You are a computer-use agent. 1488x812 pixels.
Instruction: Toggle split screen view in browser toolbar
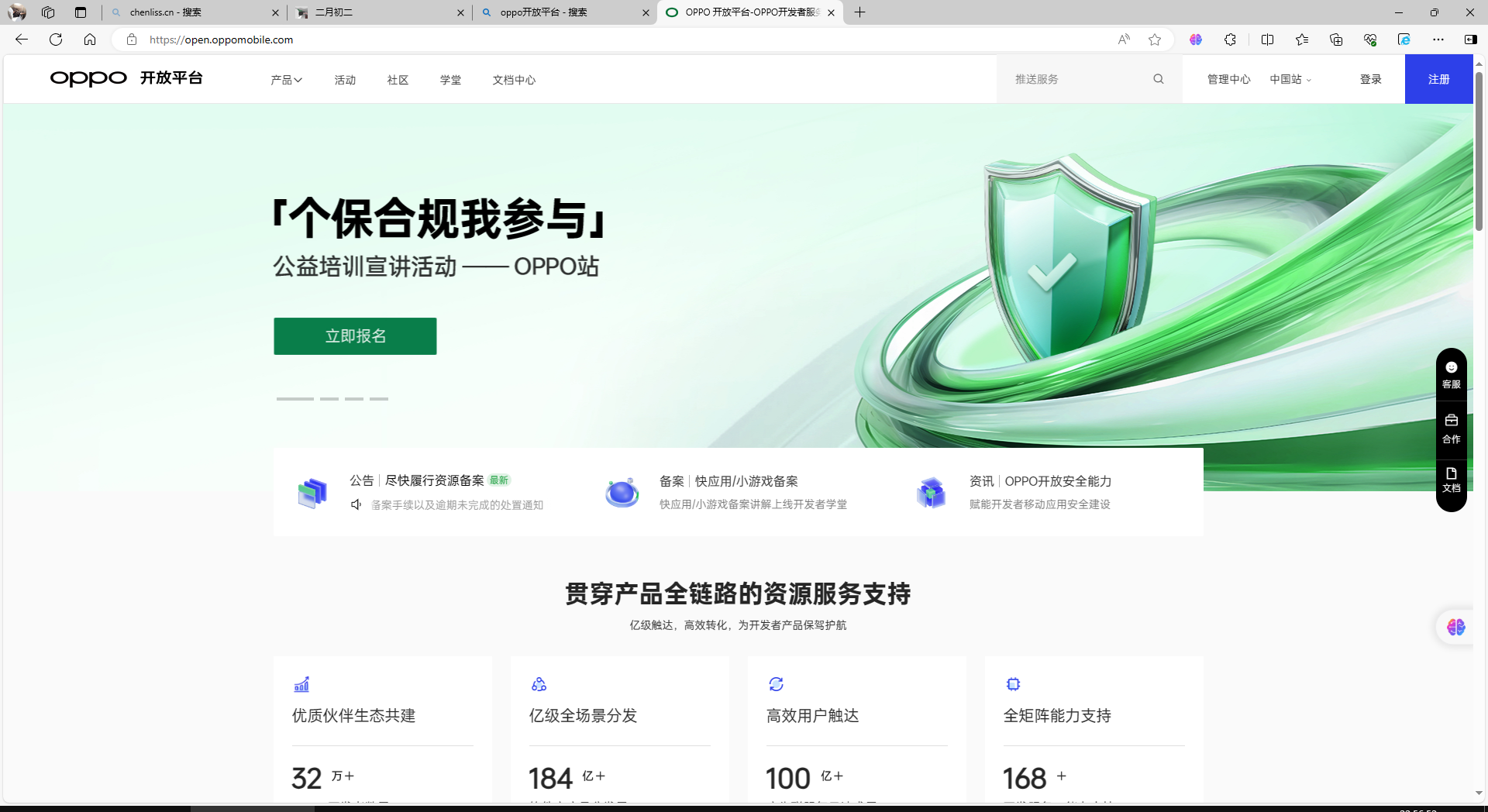(x=1267, y=40)
